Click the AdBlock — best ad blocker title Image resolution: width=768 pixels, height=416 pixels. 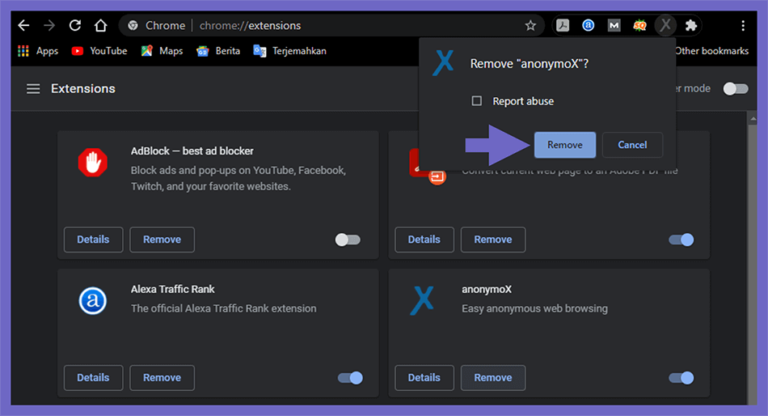pyautogui.click(x=192, y=151)
